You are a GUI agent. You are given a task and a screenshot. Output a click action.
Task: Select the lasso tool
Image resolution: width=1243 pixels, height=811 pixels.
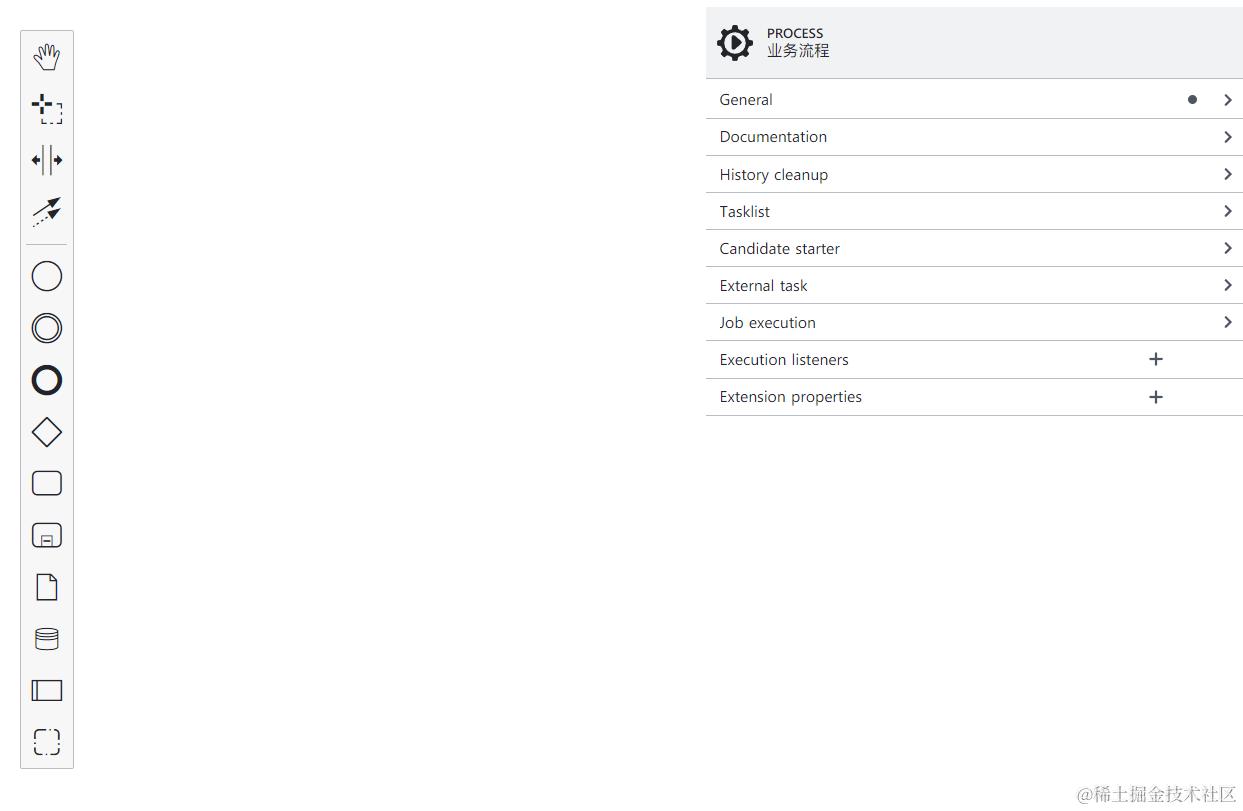tap(47, 108)
